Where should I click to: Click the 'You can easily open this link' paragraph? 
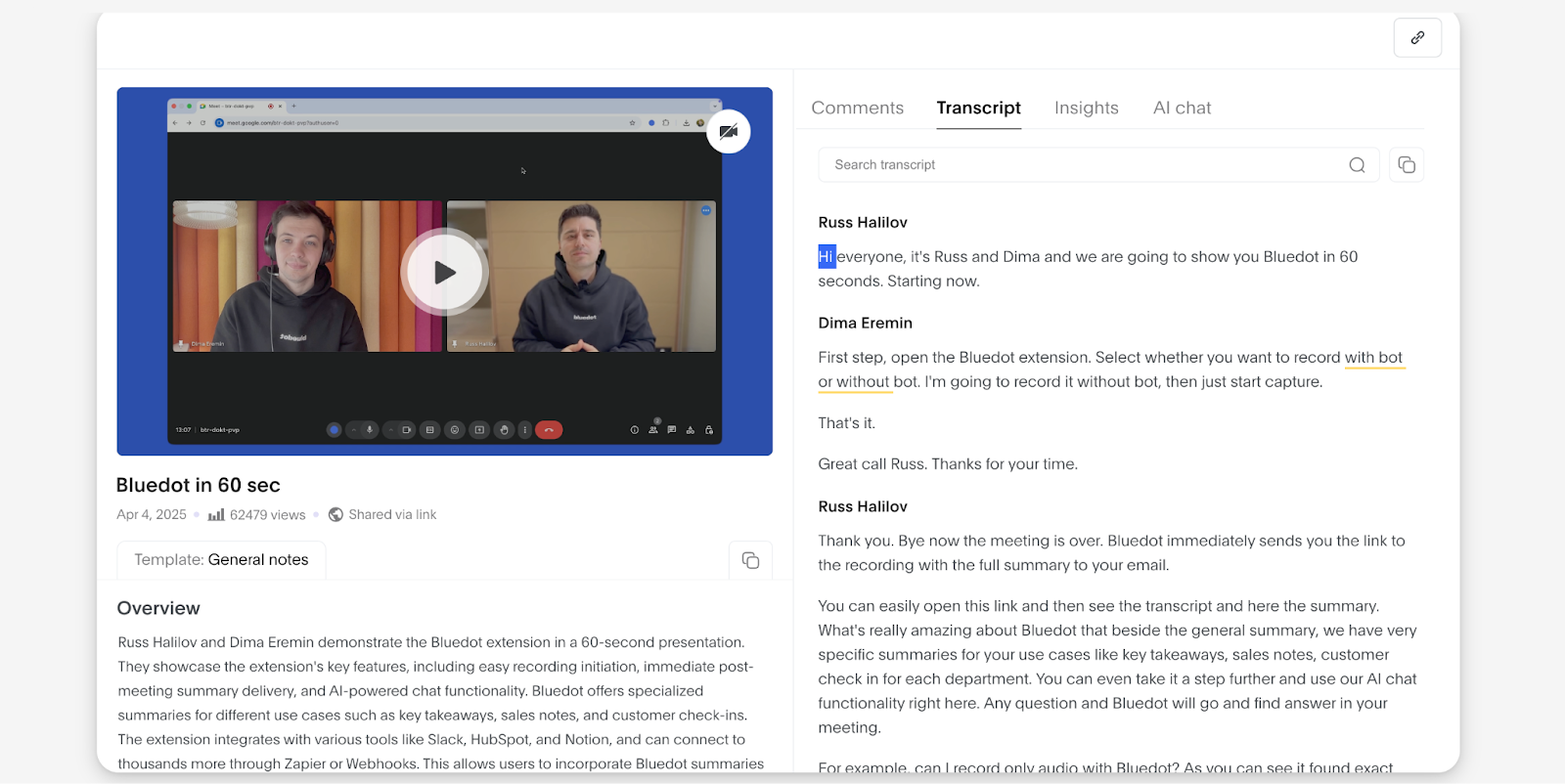1118,667
